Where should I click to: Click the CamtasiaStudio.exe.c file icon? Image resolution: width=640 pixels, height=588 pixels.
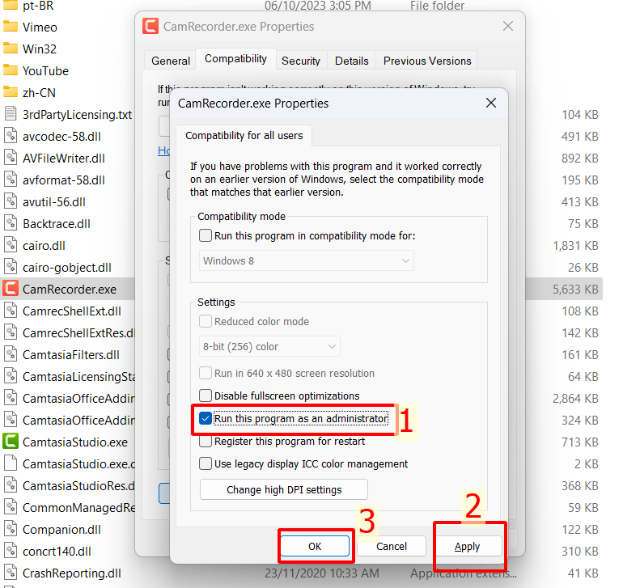10,464
